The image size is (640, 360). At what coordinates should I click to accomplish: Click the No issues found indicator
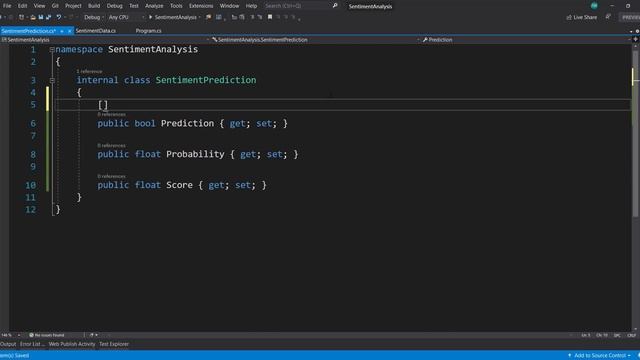coord(47,335)
